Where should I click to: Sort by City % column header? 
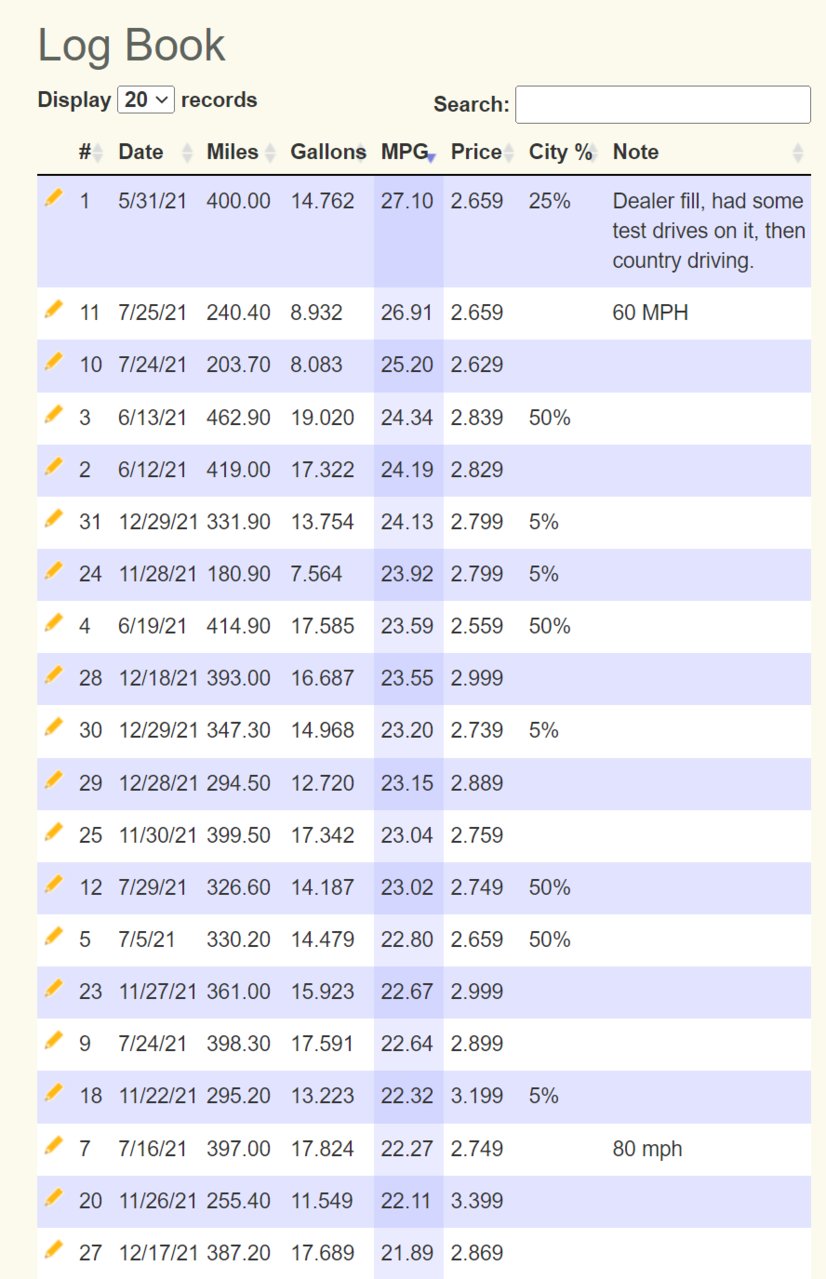(563, 152)
